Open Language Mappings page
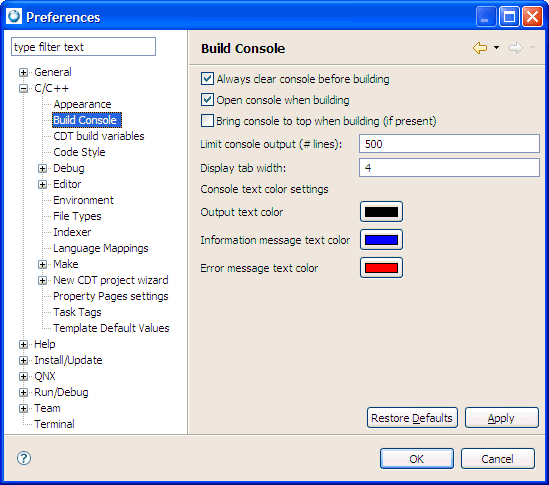549x485 pixels. point(101,248)
